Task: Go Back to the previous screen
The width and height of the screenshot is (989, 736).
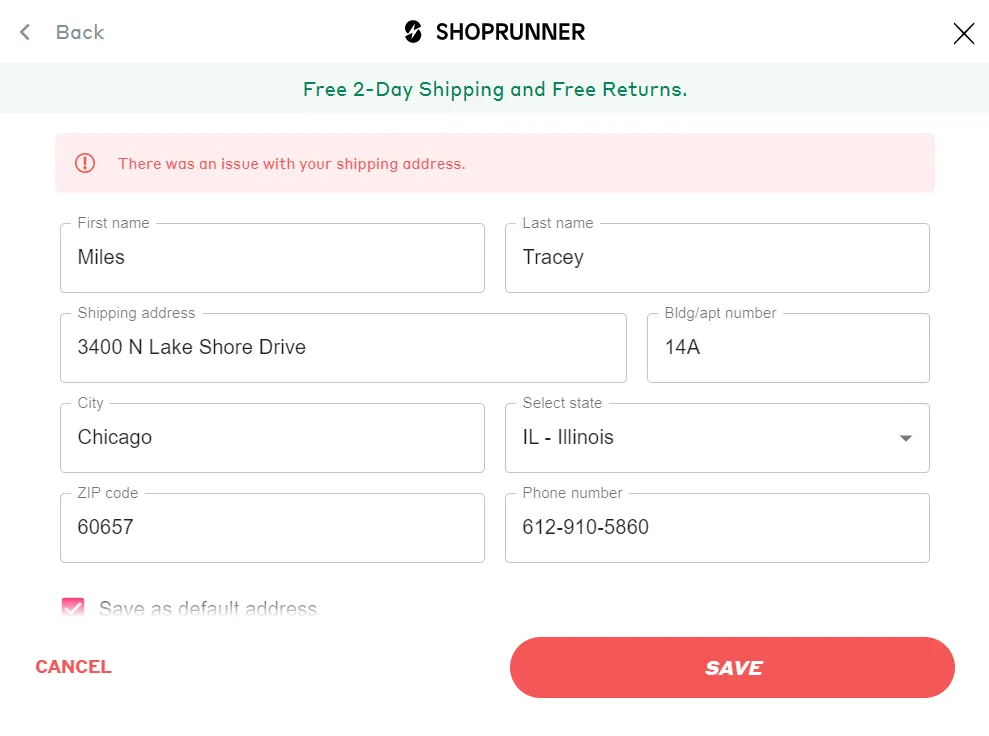Action: pyautogui.click(x=79, y=32)
